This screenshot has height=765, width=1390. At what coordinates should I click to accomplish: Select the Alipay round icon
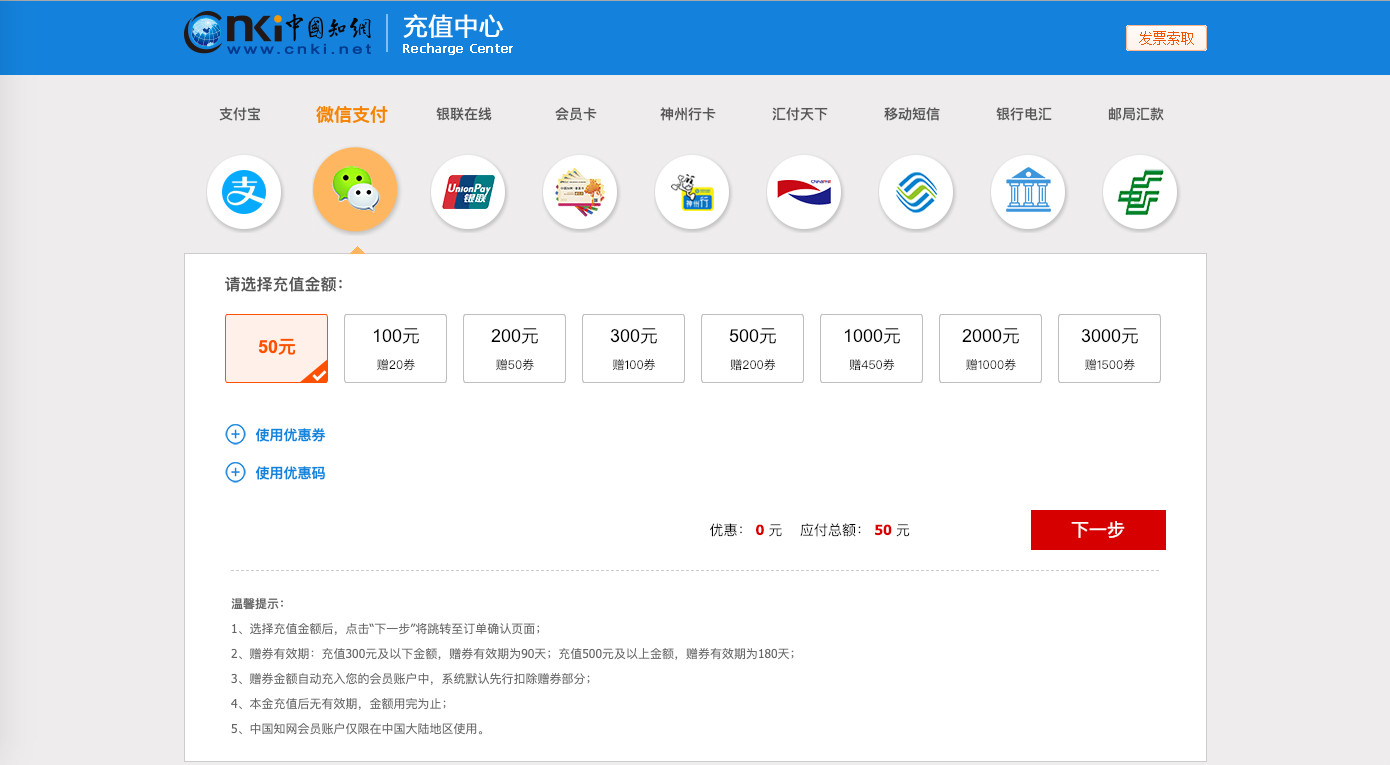[x=244, y=192]
